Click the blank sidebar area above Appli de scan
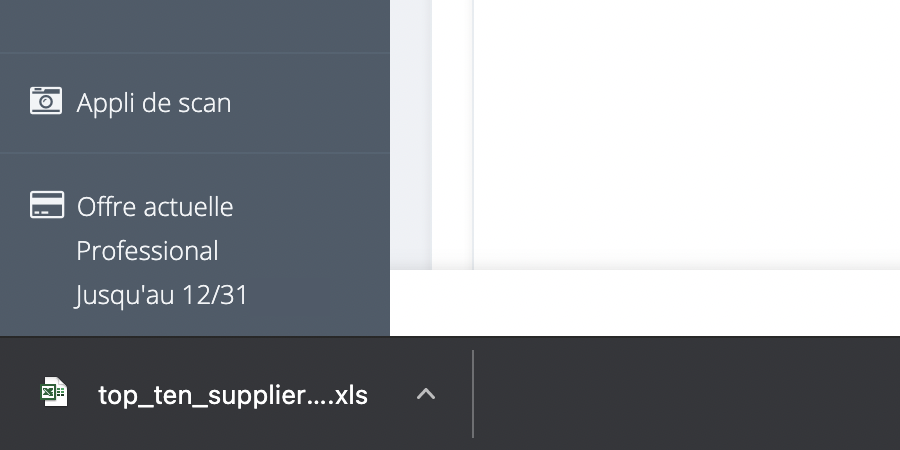Viewport: 900px width, 450px height. tap(195, 26)
